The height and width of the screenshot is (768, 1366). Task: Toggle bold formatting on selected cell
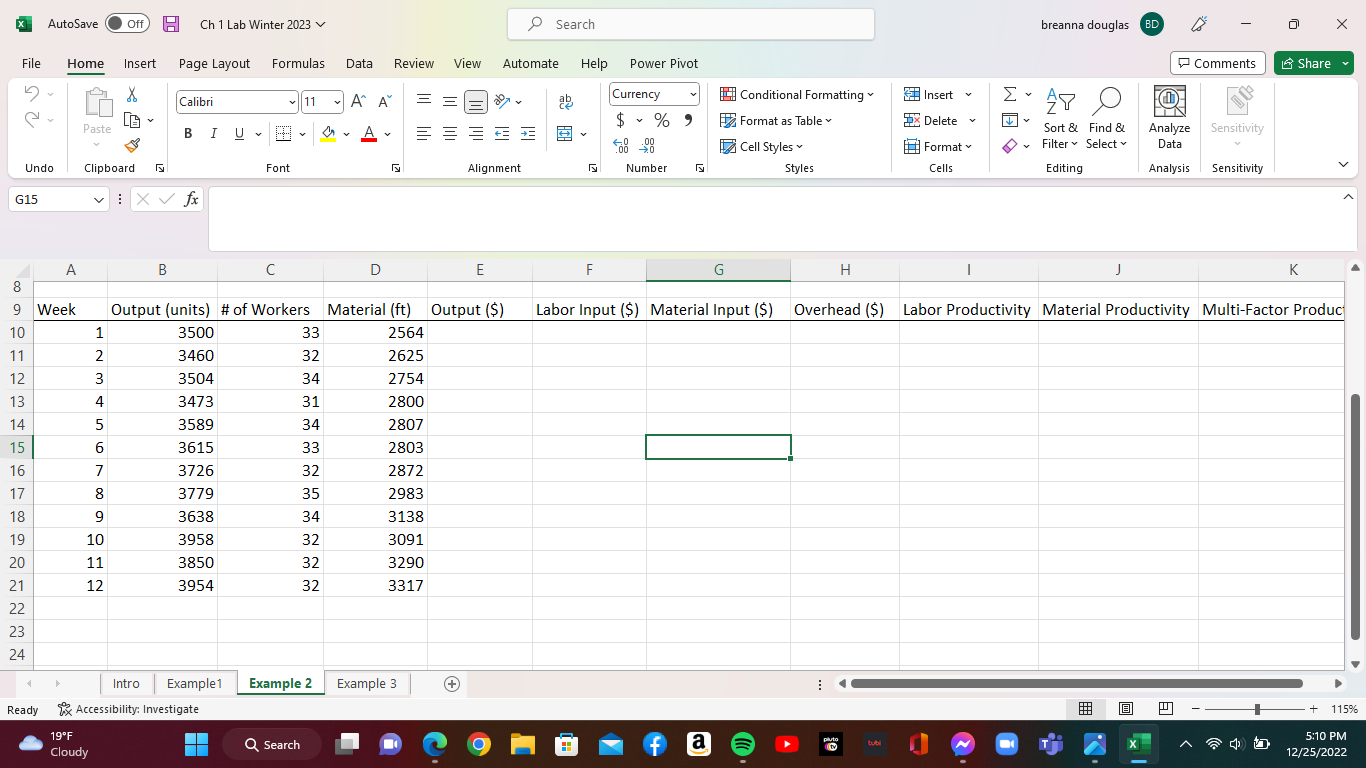[188, 131]
